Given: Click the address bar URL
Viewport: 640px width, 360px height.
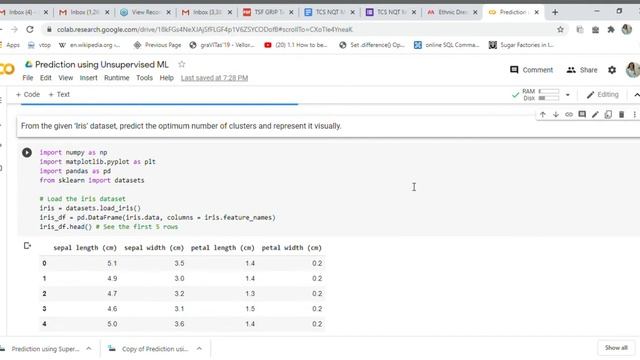Looking at the screenshot, I should click(x=204, y=29).
